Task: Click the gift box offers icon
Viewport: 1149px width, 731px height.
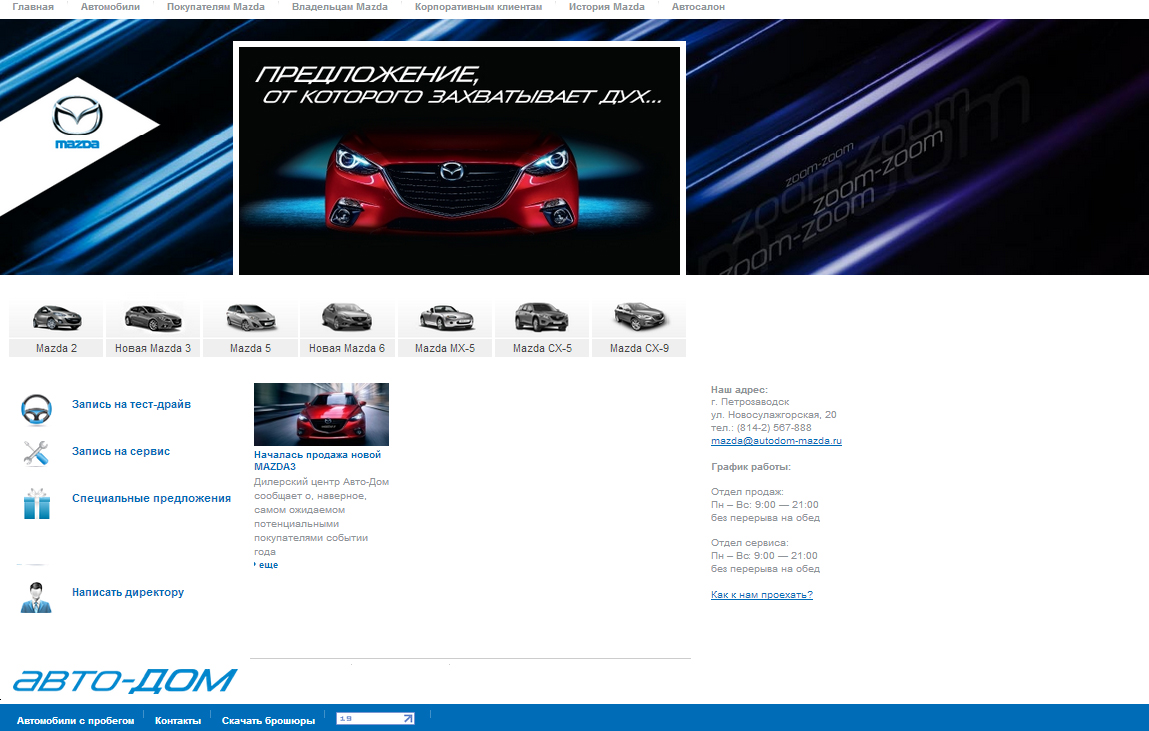Action: [36, 504]
